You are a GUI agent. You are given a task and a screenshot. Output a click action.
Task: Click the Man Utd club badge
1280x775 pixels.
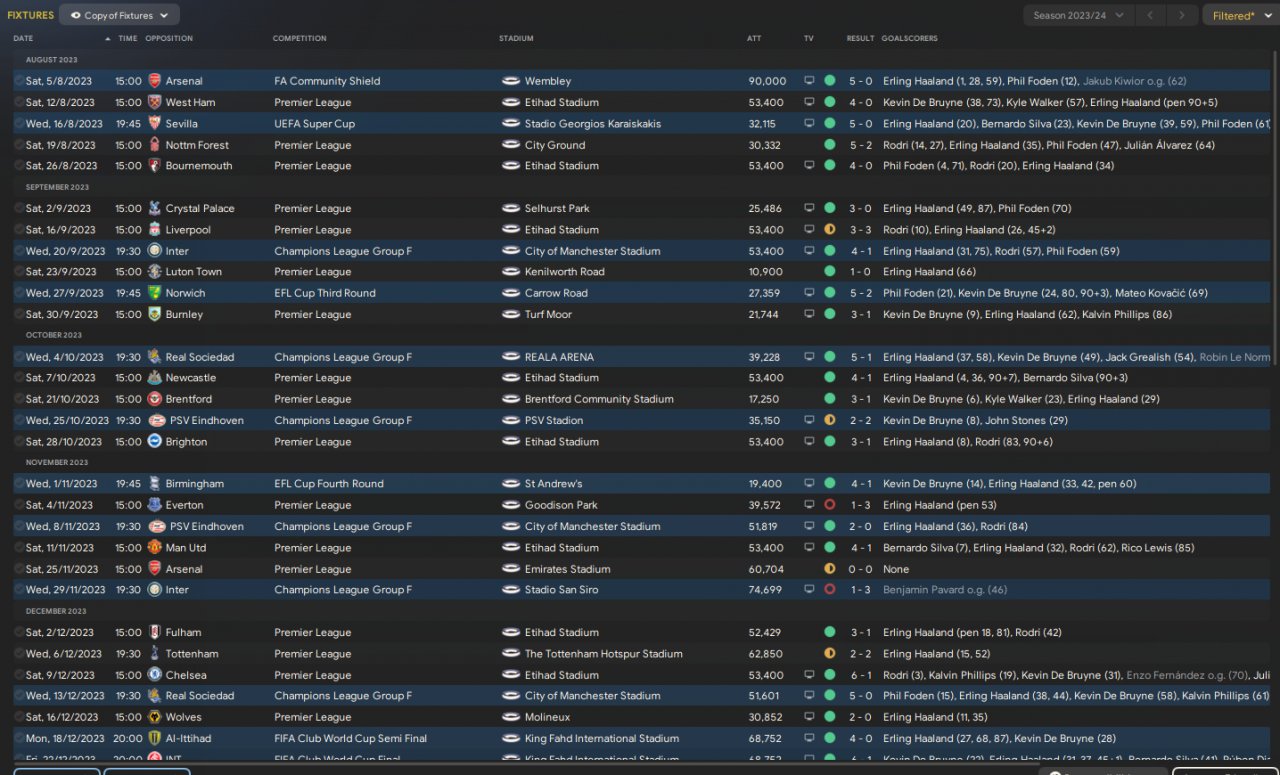click(154, 548)
